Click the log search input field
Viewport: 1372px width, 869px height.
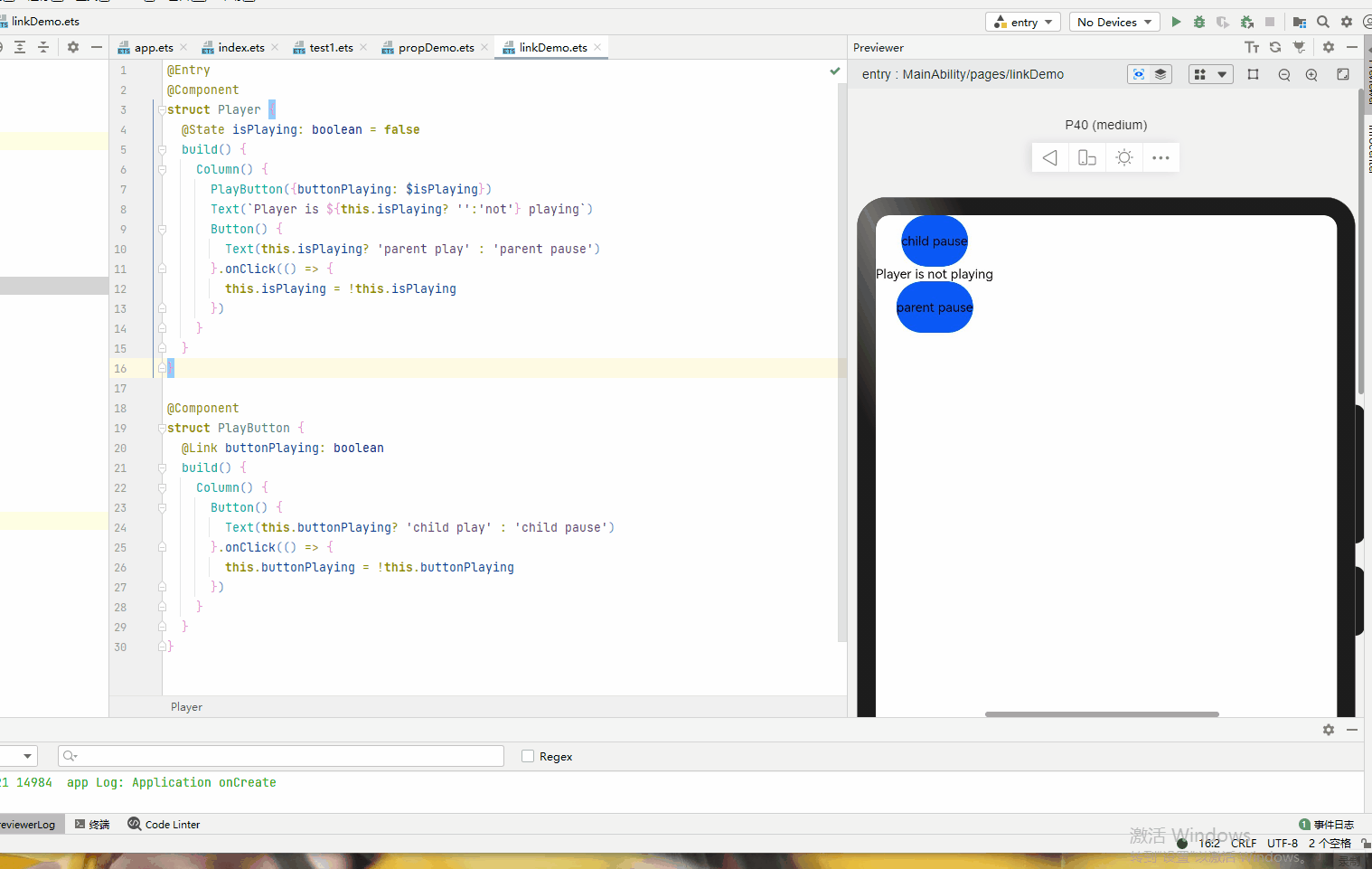point(281,756)
